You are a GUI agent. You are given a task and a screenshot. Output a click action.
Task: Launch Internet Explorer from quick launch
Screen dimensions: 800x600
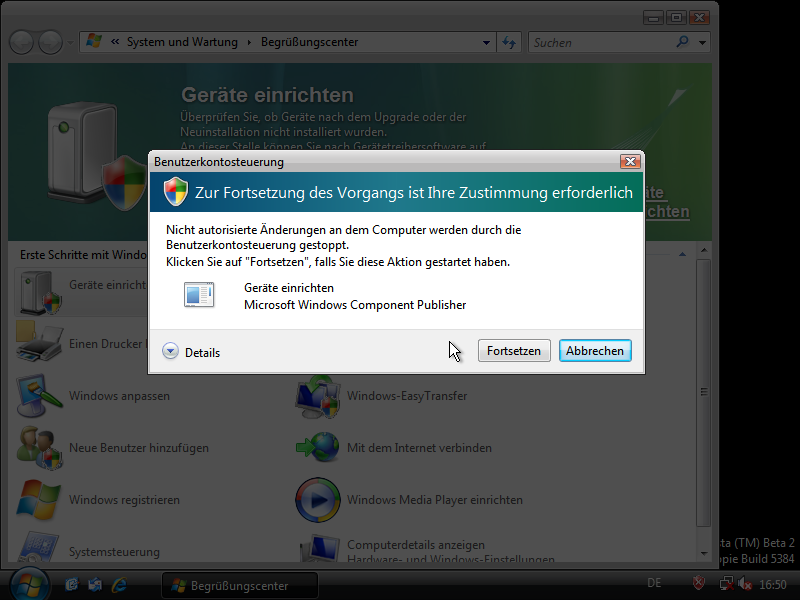click(120, 584)
